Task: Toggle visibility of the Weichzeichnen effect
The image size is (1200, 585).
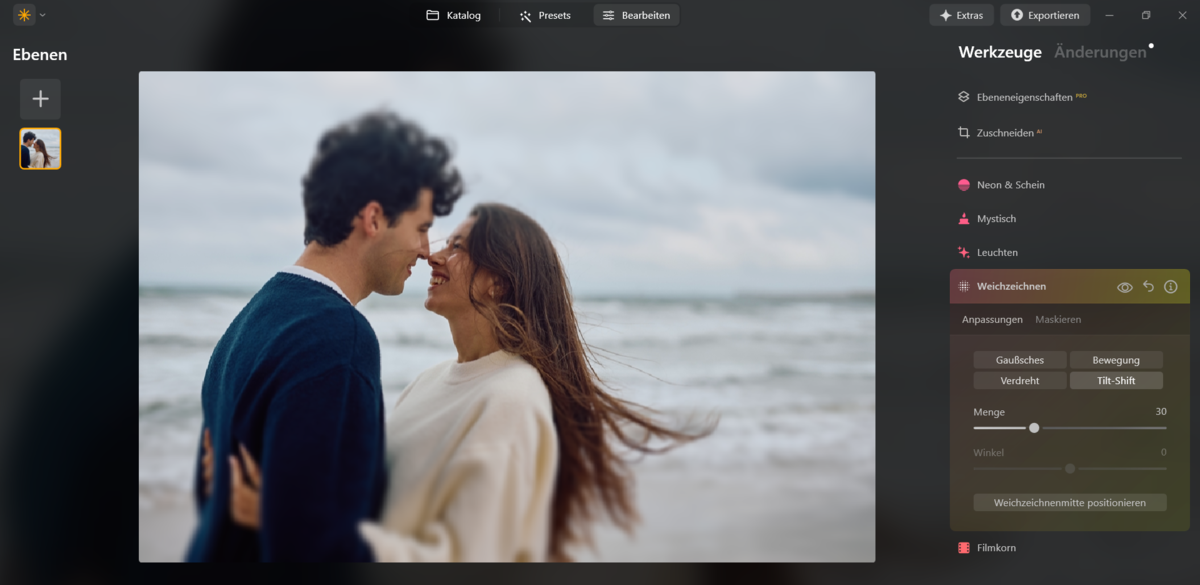Action: pos(1126,286)
